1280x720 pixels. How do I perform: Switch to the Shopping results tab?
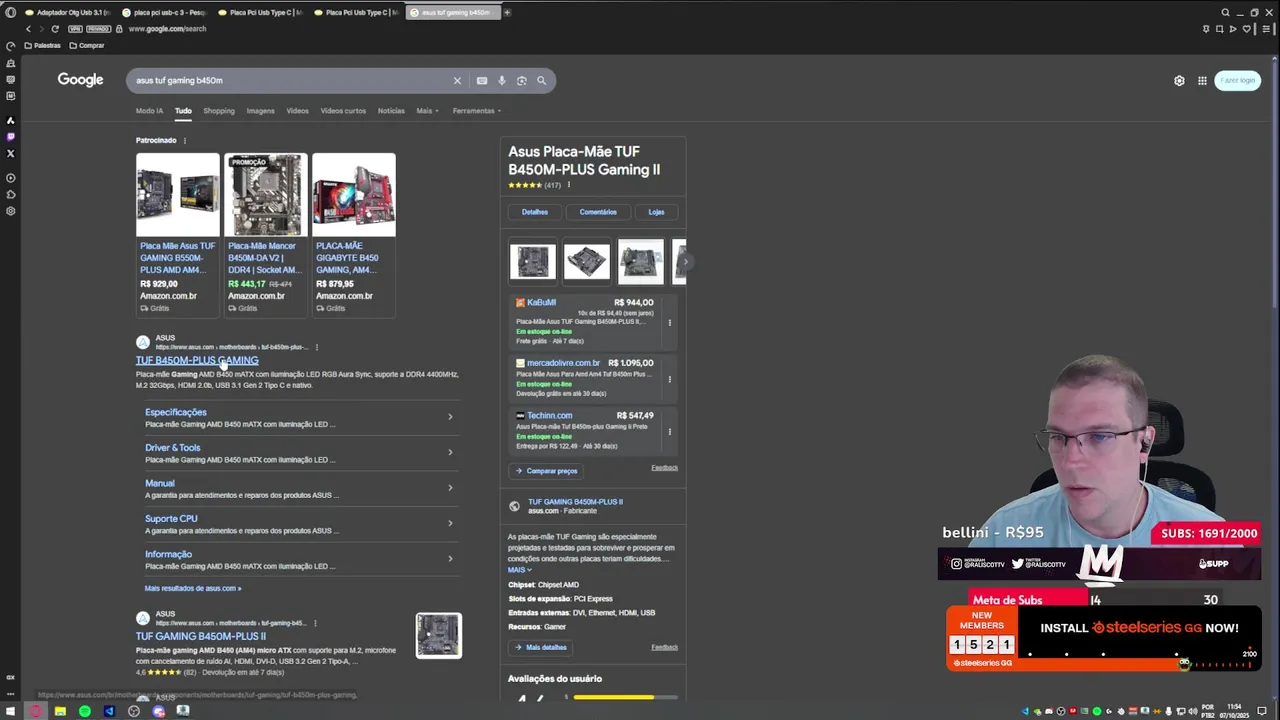219,111
